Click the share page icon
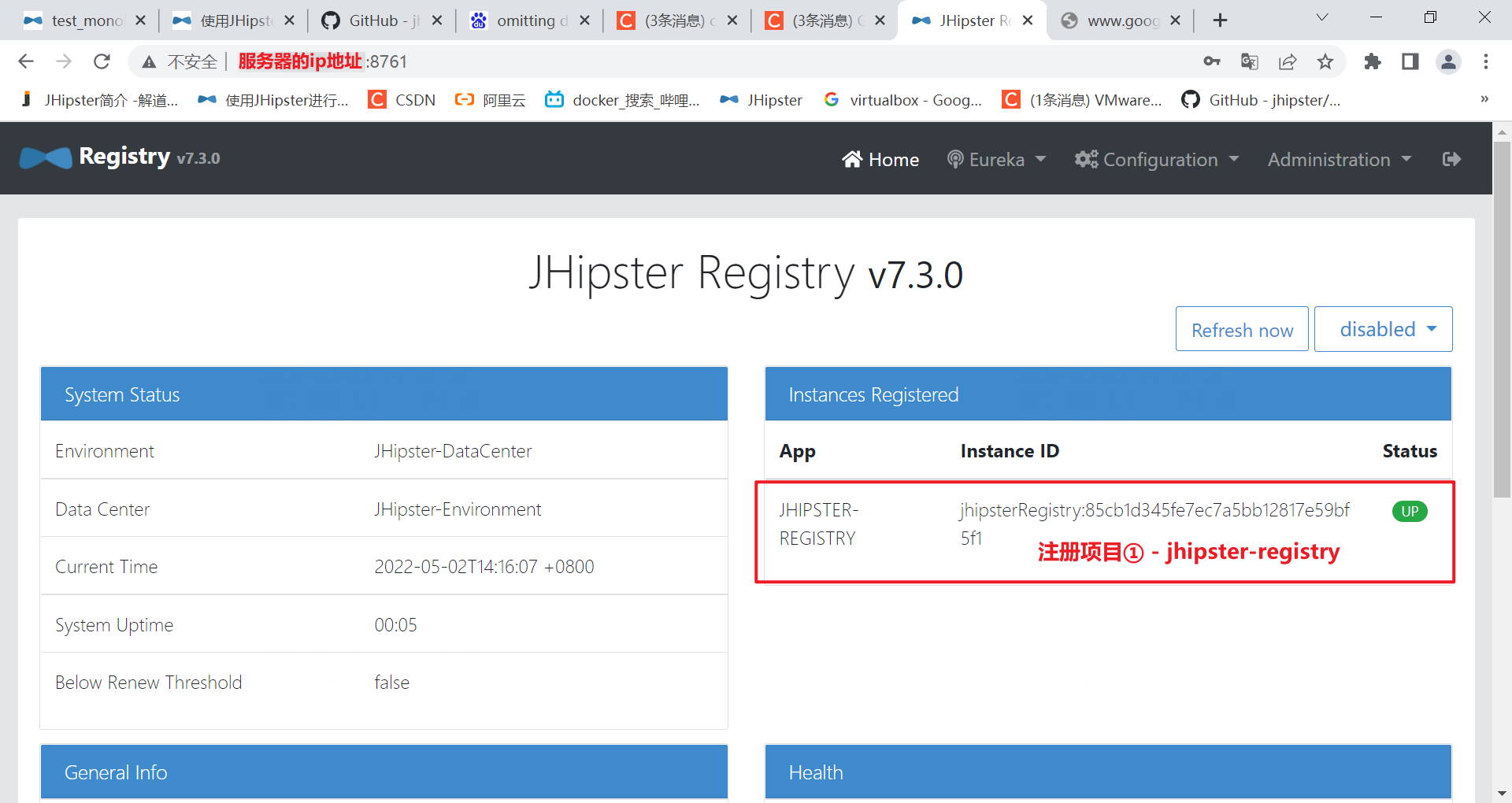The height and width of the screenshot is (803, 1512). (x=1288, y=61)
